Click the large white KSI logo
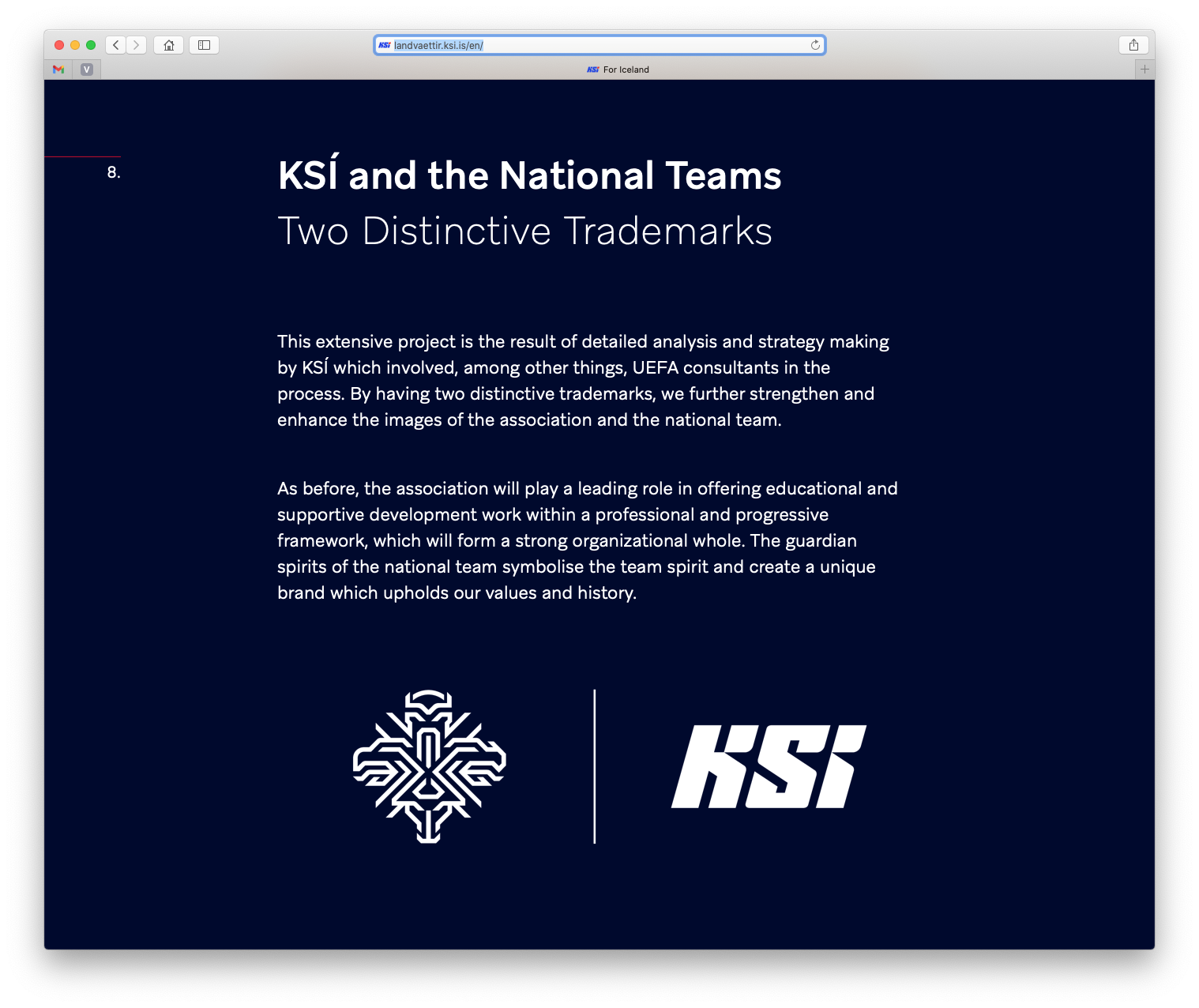This screenshot has width=1199, height=1008. (x=769, y=766)
